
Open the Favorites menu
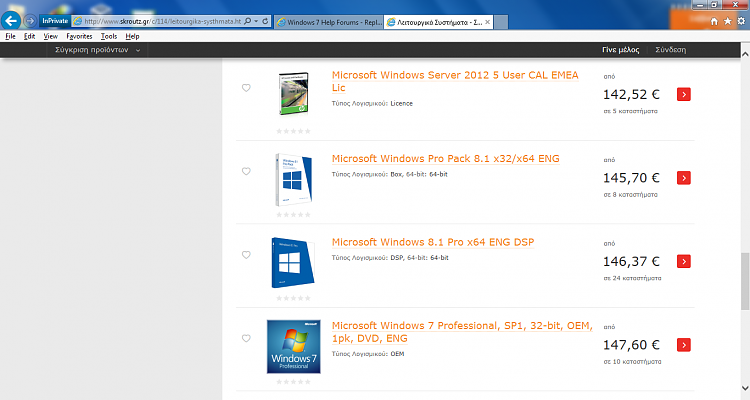pos(79,36)
